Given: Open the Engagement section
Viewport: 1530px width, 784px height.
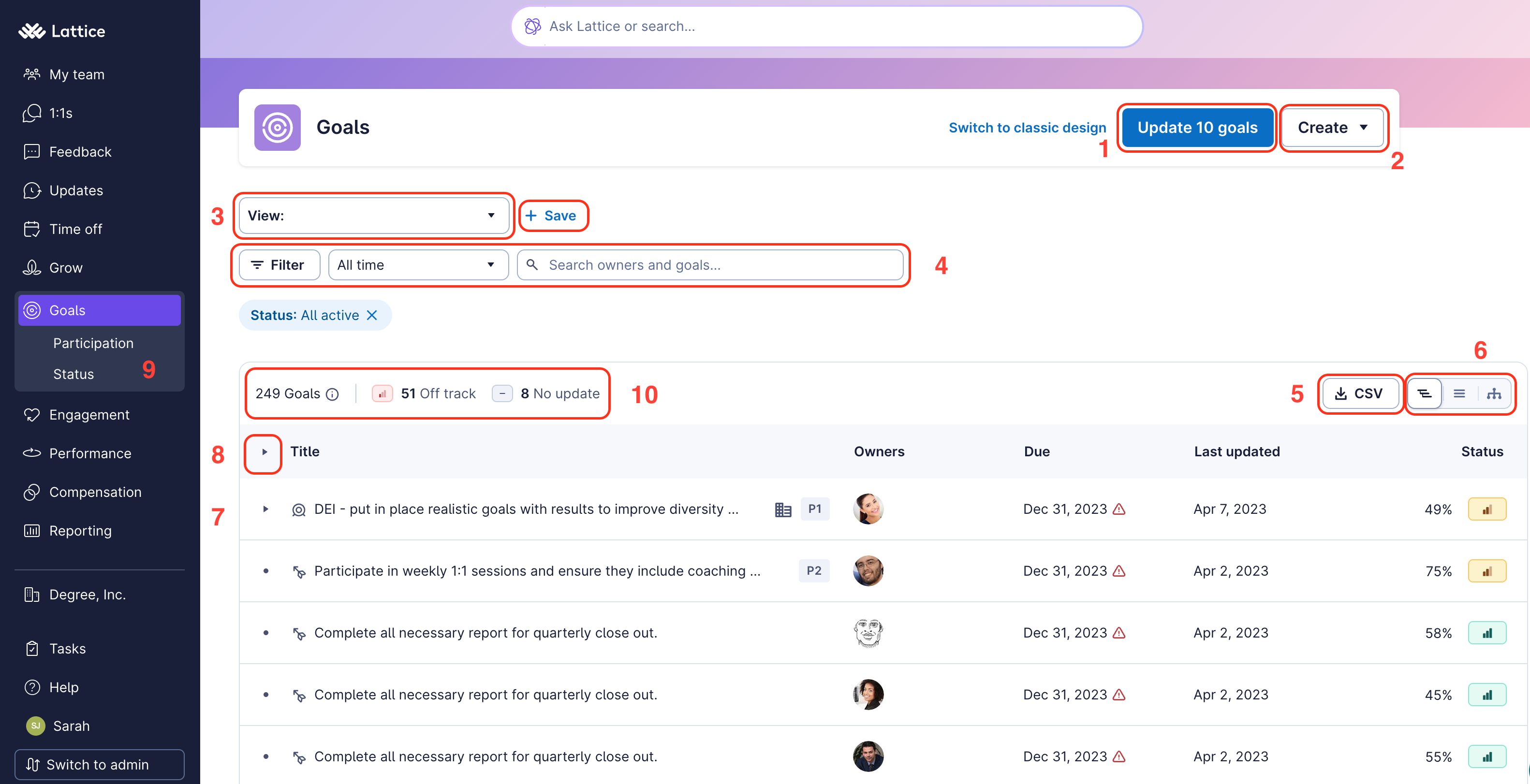Looking at the screenshot, I should (x=89, y=414).
